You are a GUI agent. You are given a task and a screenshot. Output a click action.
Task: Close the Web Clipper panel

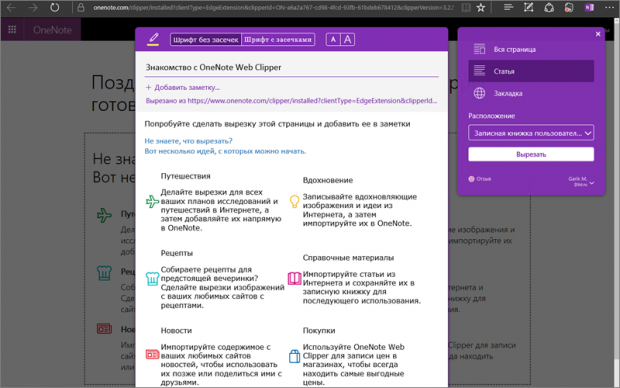[x=598, y=34]
